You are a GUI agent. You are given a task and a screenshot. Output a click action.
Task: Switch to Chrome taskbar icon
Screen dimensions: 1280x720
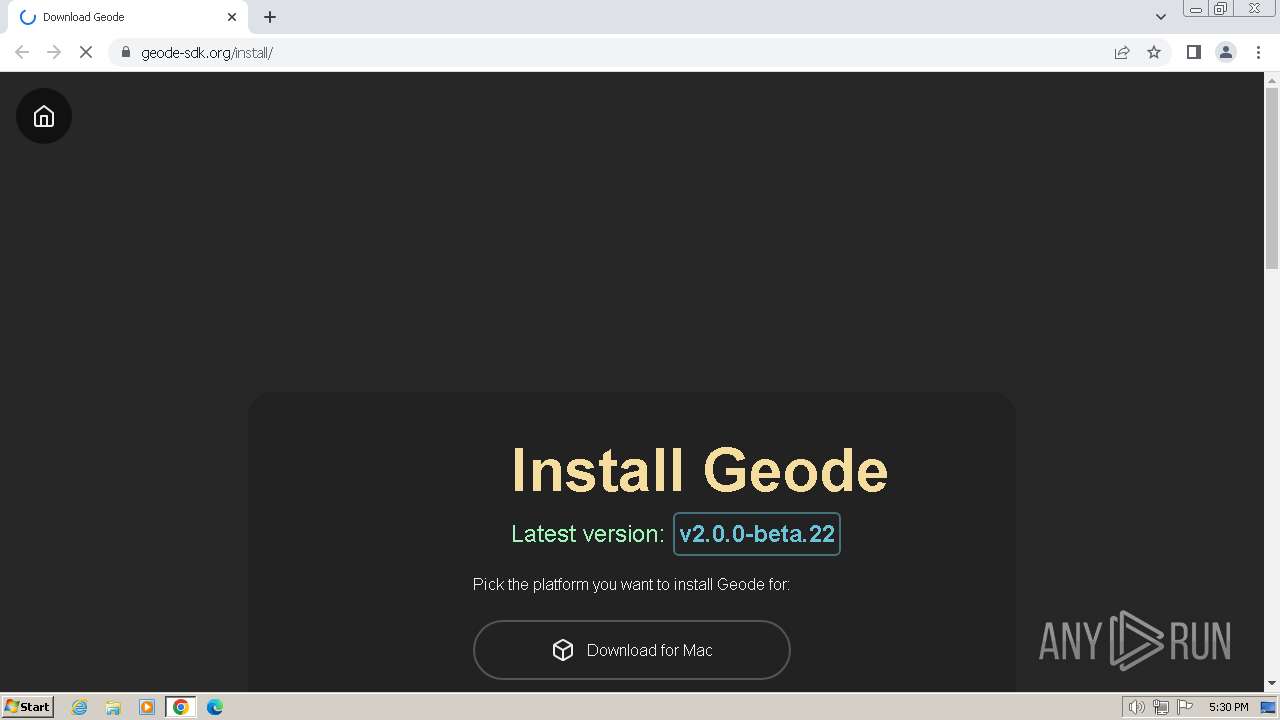click(181, 707)
